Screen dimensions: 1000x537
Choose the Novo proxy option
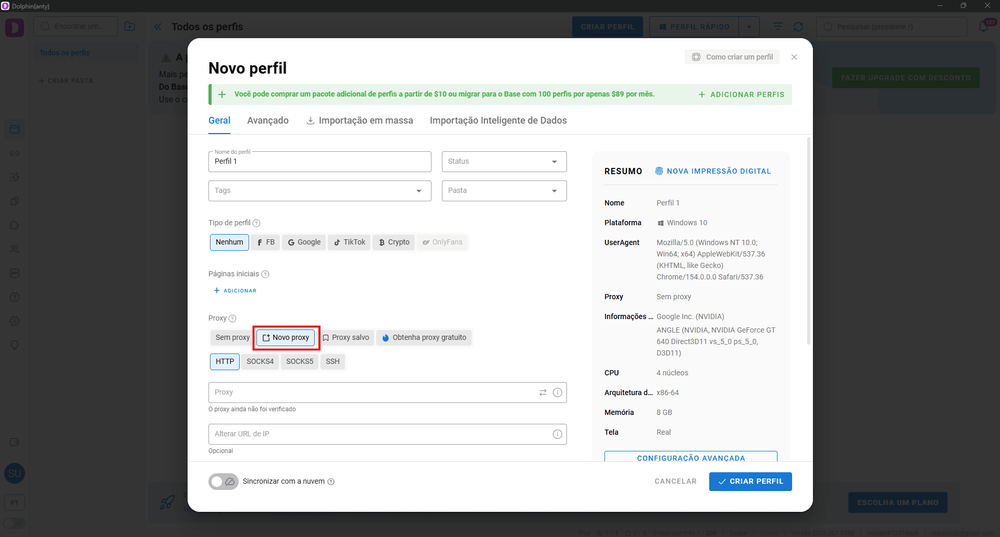(286, 337)
